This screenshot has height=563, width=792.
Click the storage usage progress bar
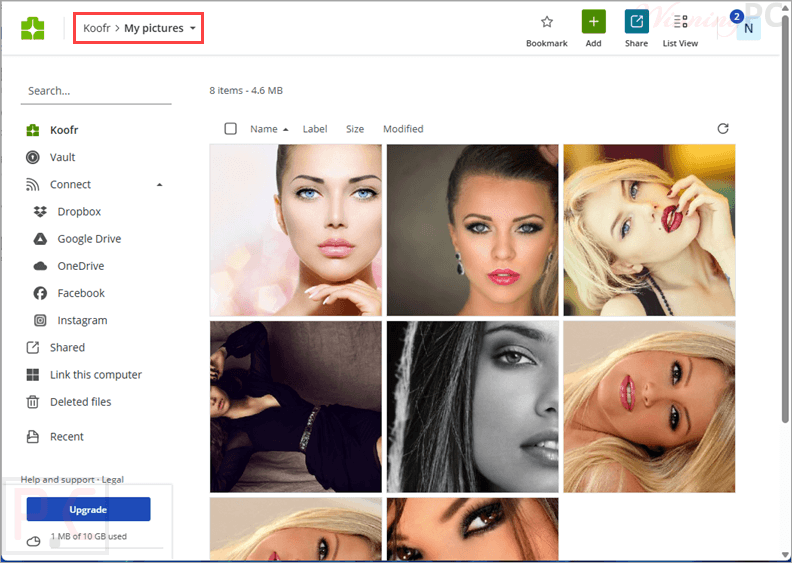pyautogui.click(x=106, y=547)
